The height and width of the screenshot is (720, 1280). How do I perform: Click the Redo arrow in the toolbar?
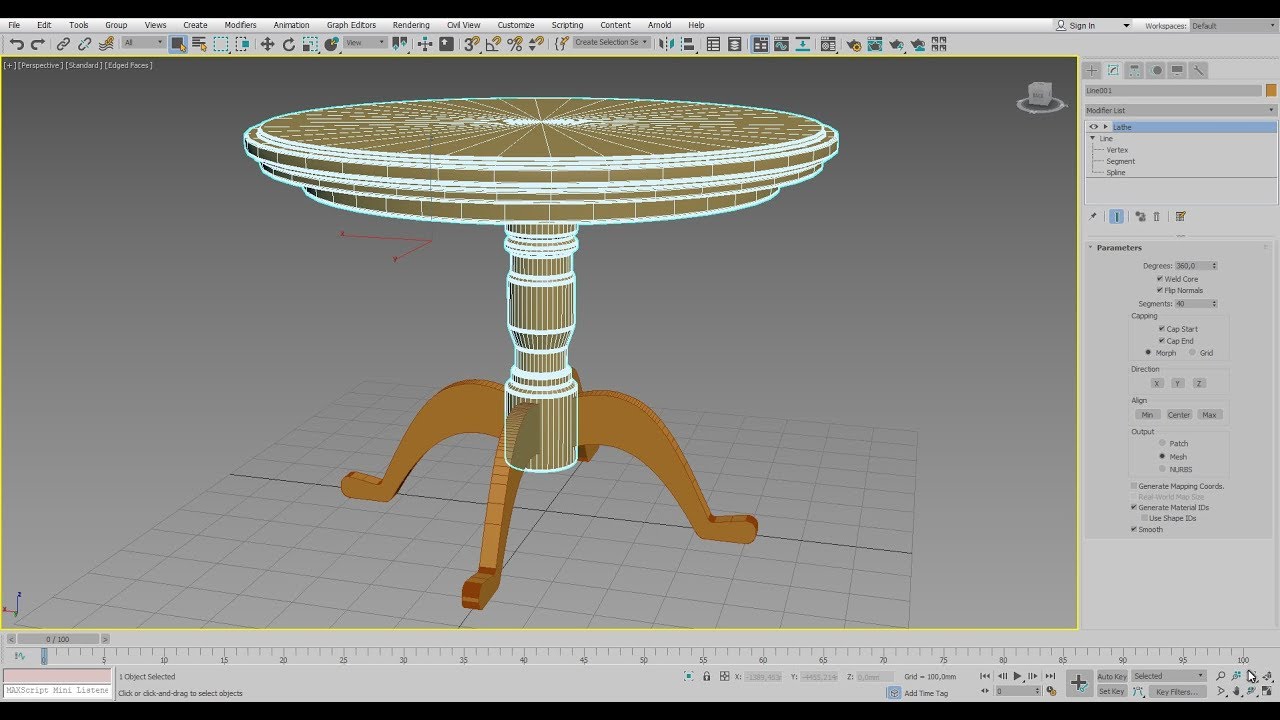coord(38,44)
